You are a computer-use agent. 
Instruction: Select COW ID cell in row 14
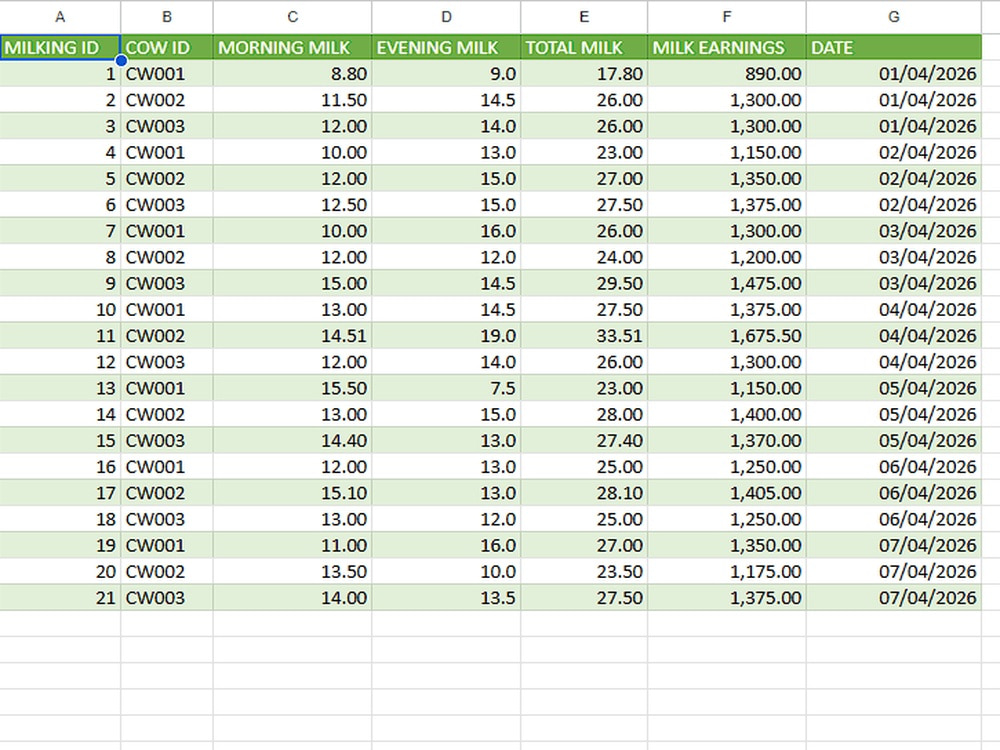[166, 414]
